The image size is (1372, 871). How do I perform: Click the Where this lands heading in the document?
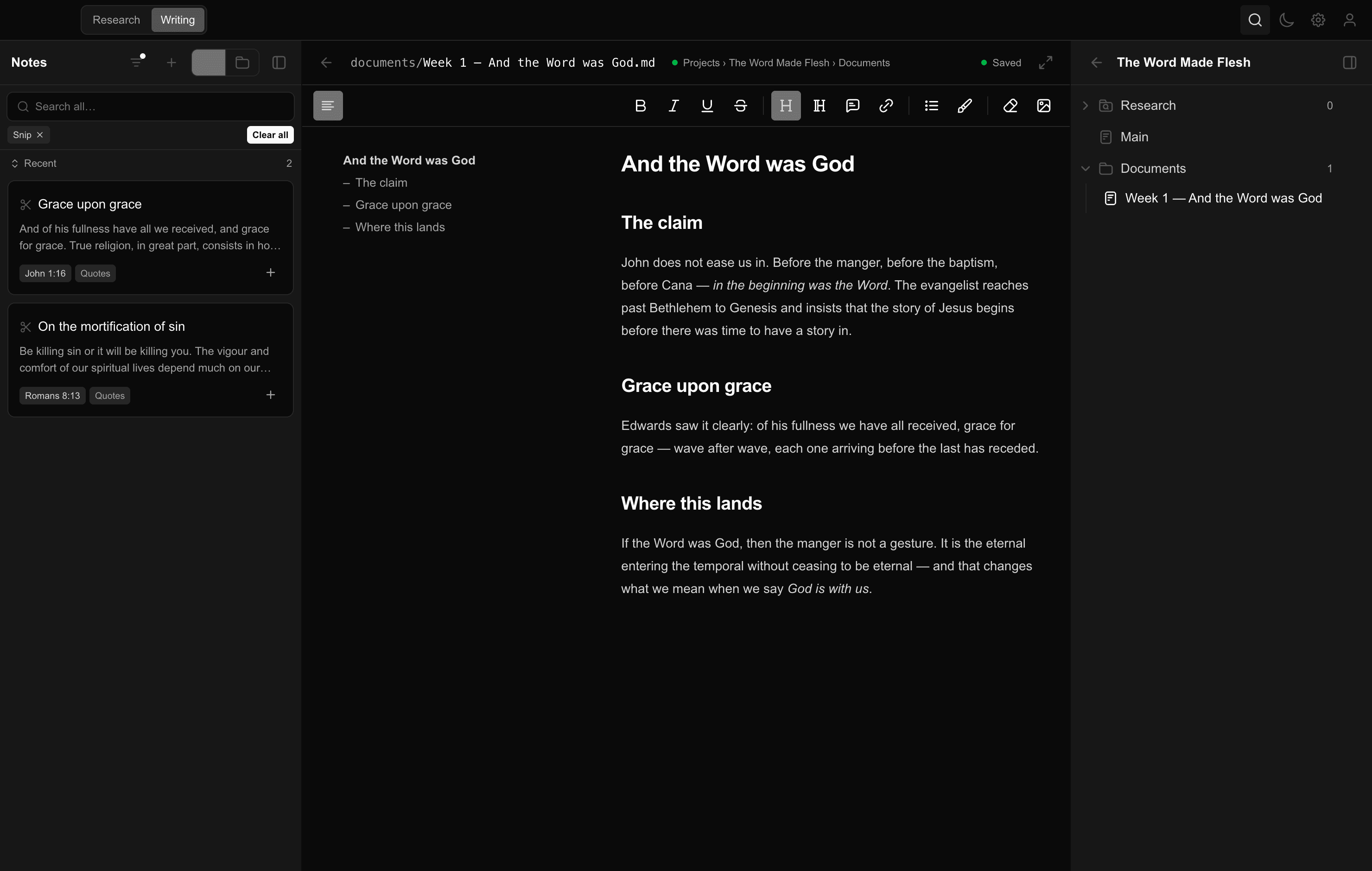coord(691,504)
